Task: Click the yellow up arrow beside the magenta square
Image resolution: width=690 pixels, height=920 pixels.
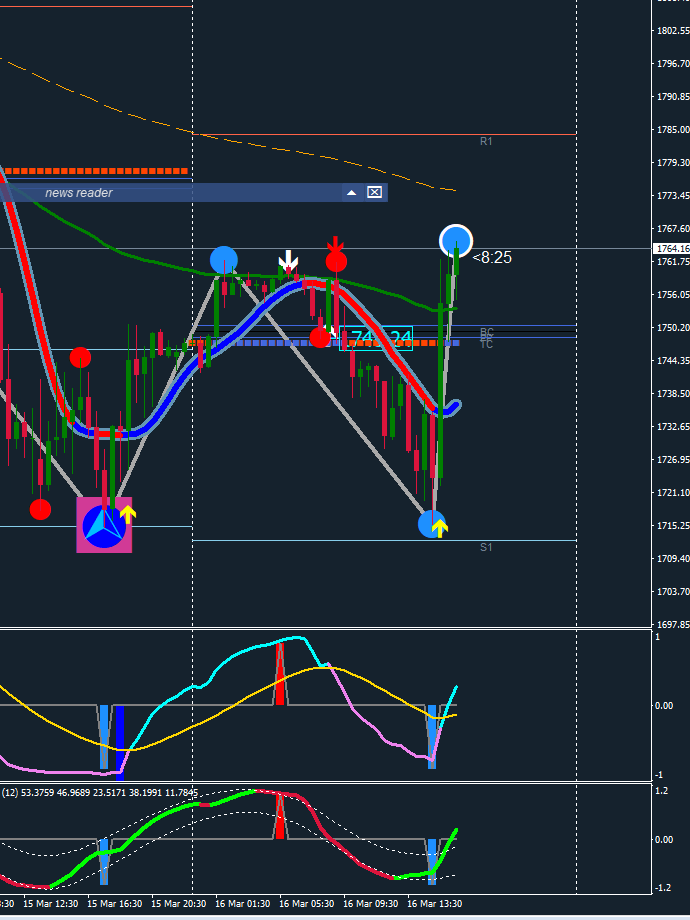Action: 128,515
